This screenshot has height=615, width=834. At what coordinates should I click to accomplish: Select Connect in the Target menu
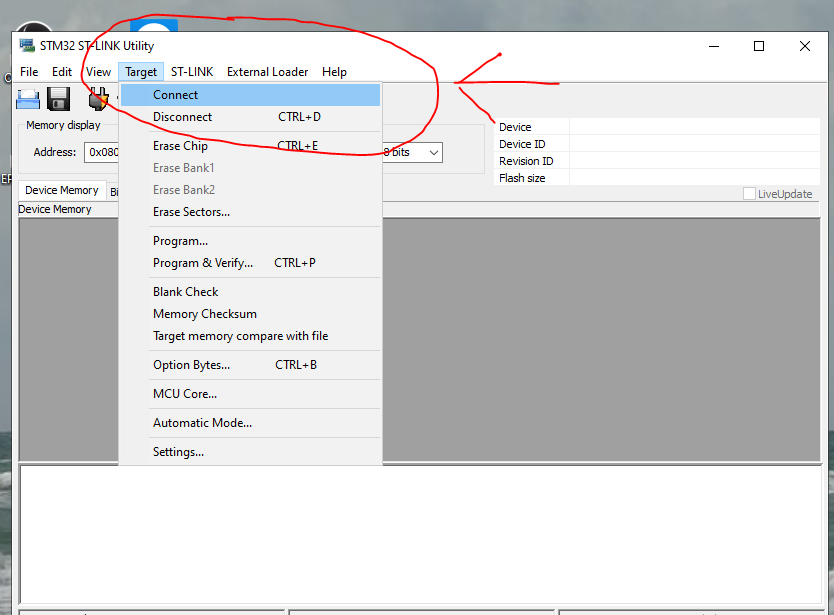176,95
